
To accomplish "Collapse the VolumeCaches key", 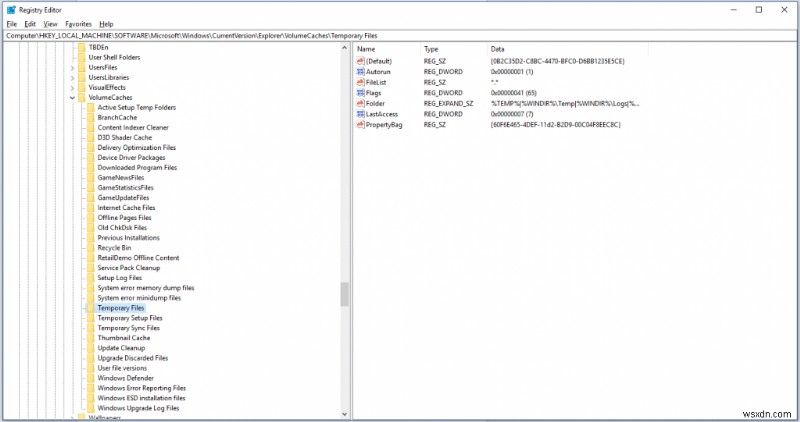I will [72, 97].
